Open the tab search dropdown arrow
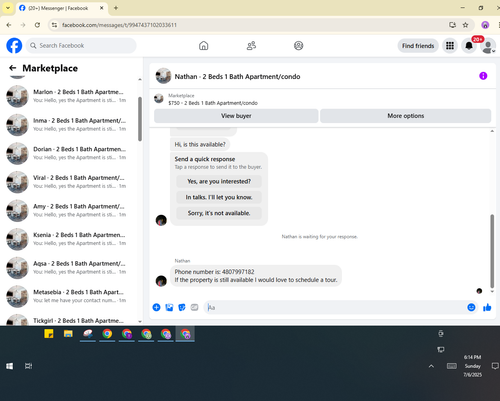 click(x=8, y=8)
